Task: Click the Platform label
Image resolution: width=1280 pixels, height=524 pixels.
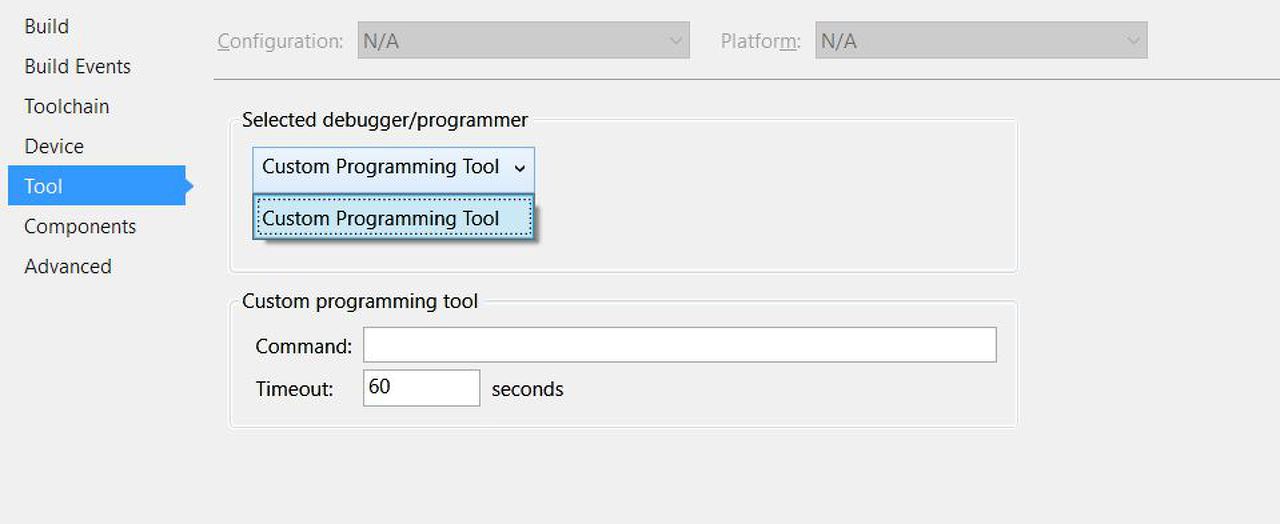Action: pos(760,41)
